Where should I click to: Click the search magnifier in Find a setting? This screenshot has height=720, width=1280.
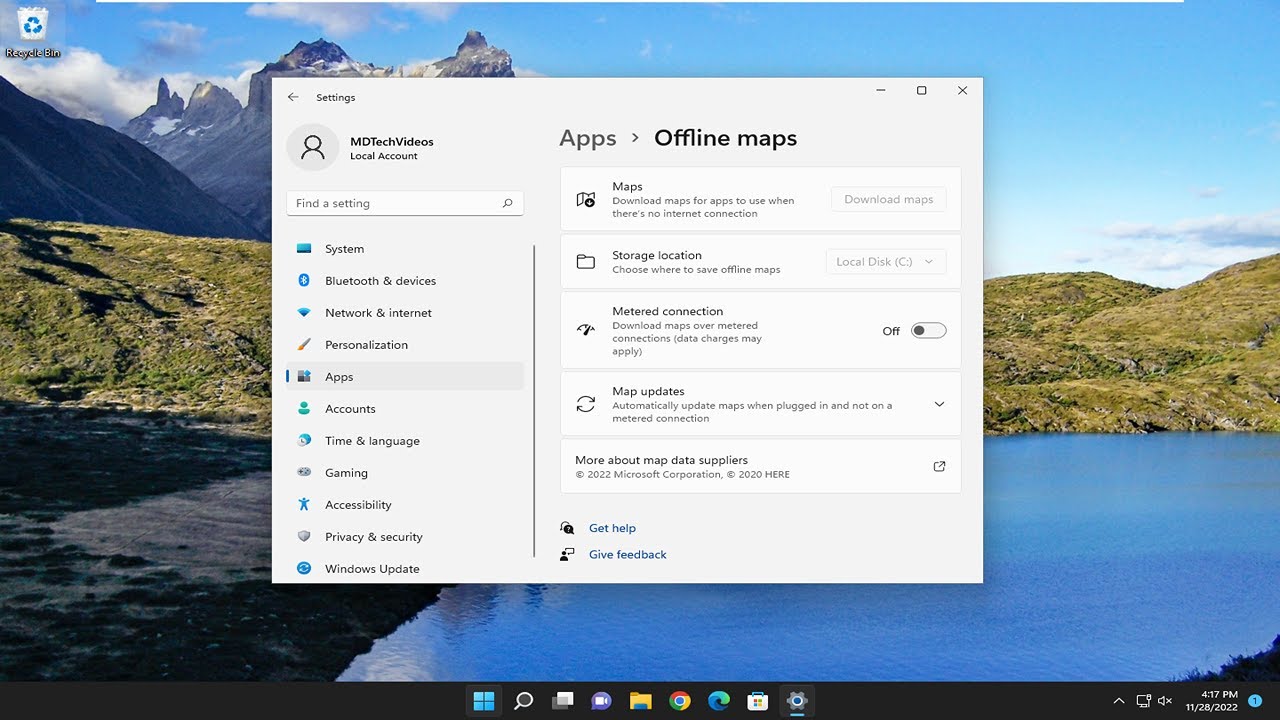[508, 203]
